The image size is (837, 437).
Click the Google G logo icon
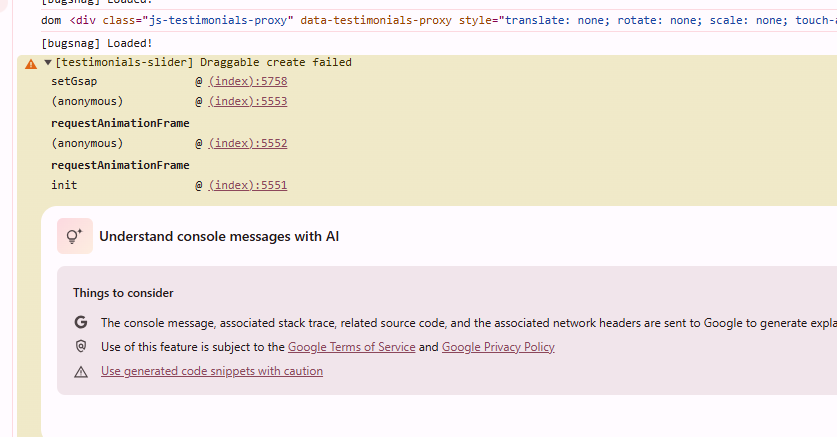pyautogui.click(x=81, y=322)
